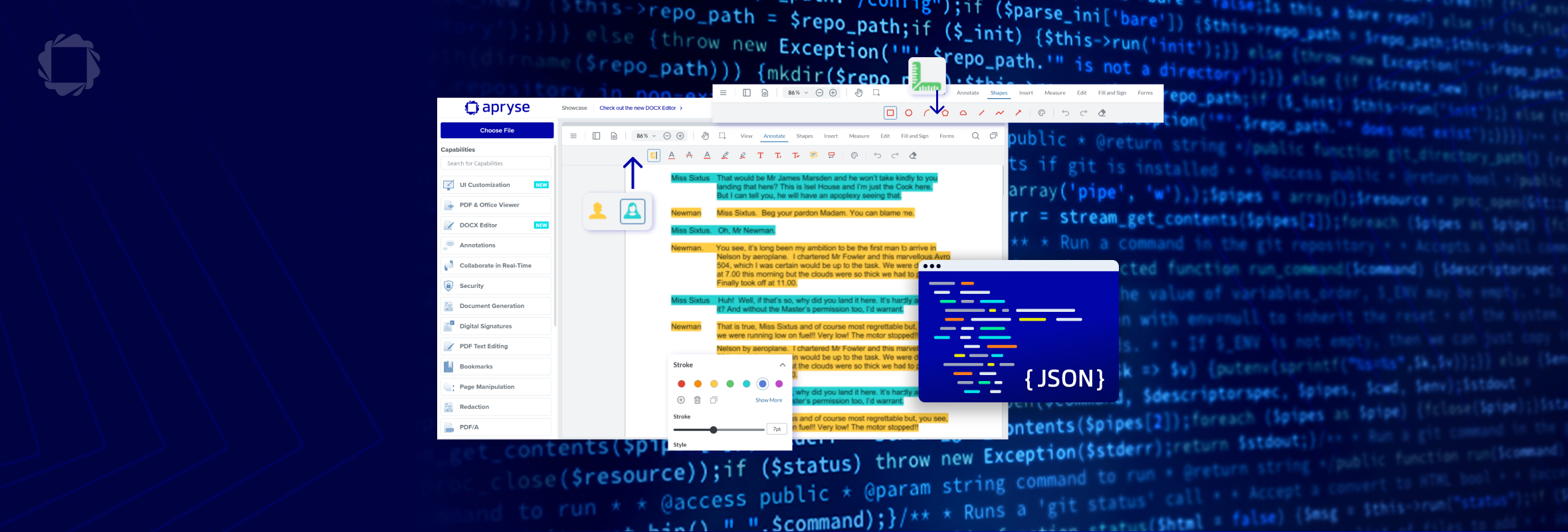Screen dimensions: 1568x532
Task: Open the hamburger menu in lower toolbar
Action: 573,136
